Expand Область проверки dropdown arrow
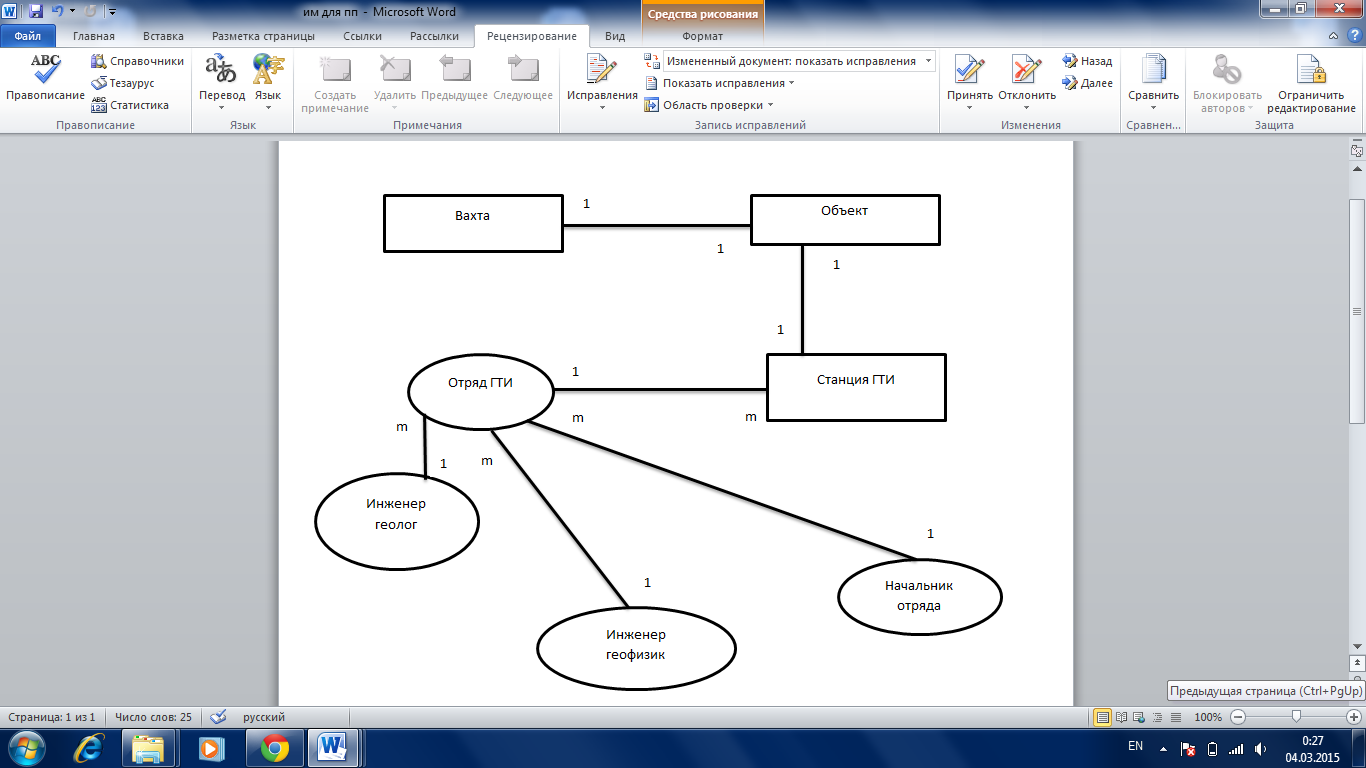1366x768 pixels. [770, 105]
